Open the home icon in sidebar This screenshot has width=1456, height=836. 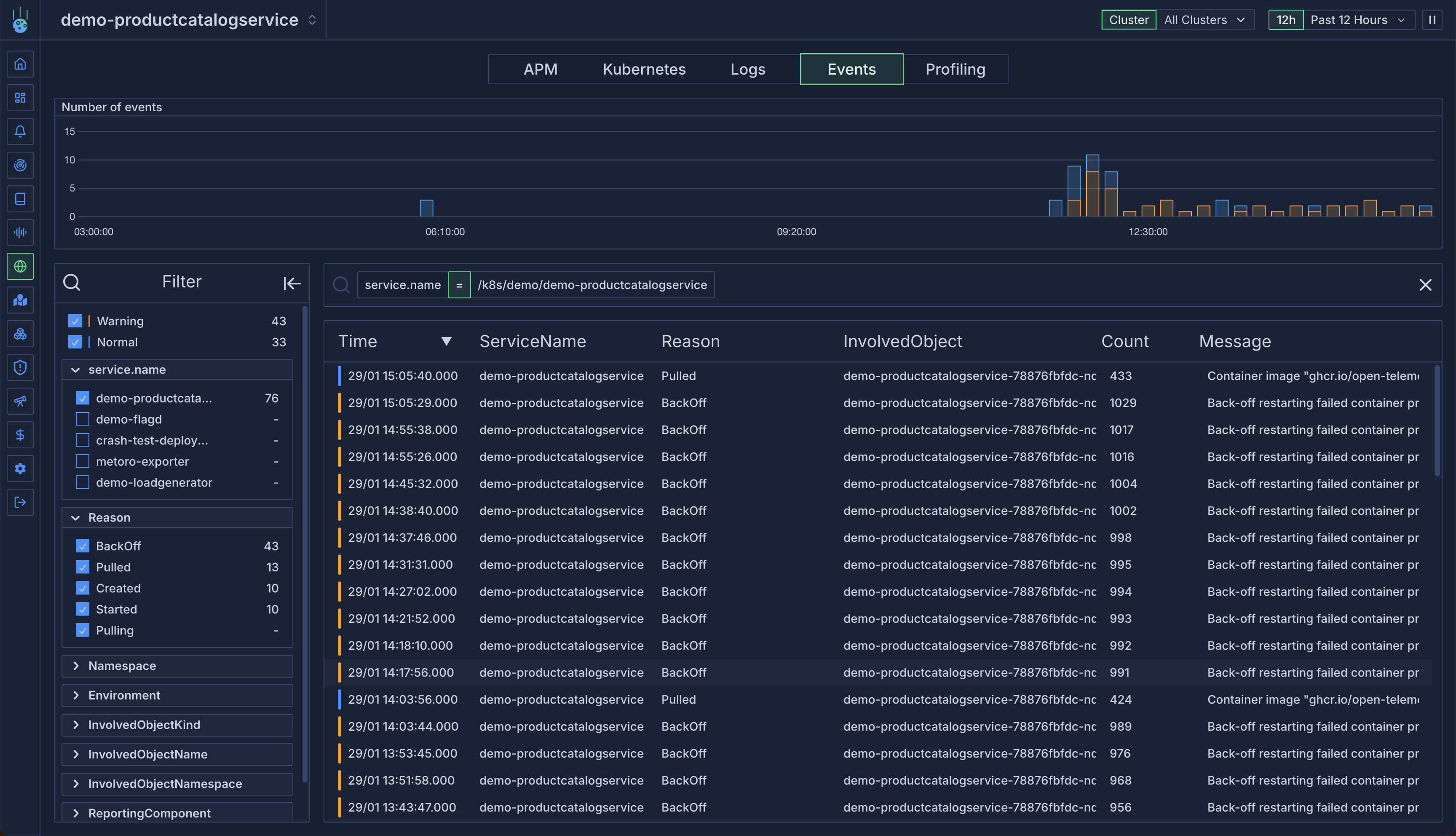20,64
